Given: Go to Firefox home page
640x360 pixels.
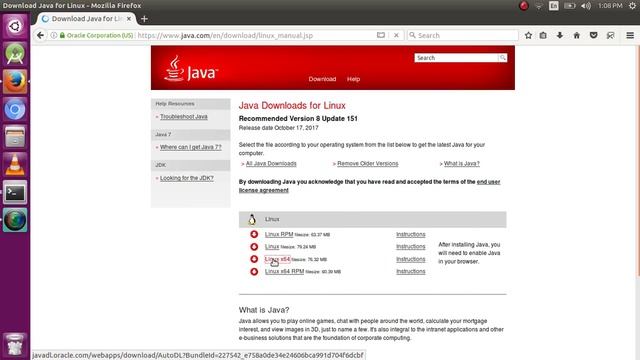Looking at the screenshot, I should tap(576, 36).
